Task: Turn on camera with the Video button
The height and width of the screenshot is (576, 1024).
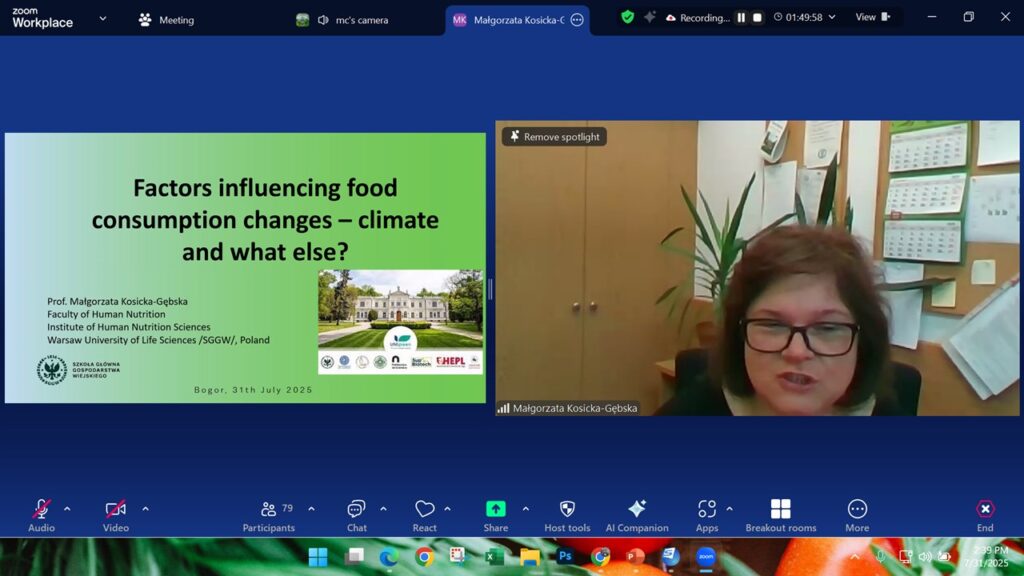Action: point(116,510)
